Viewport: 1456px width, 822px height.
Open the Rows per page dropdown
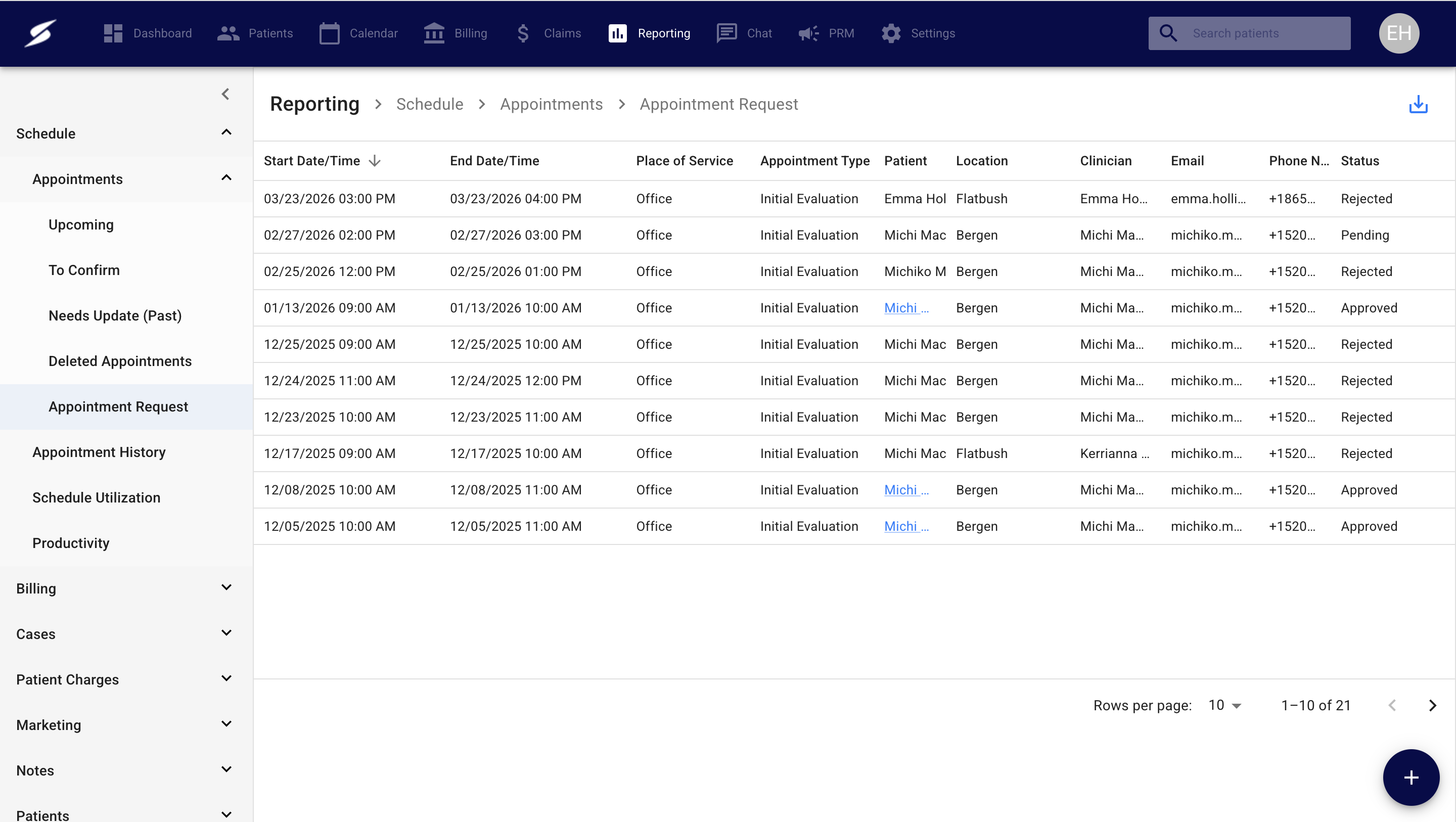click(1224, 705)
